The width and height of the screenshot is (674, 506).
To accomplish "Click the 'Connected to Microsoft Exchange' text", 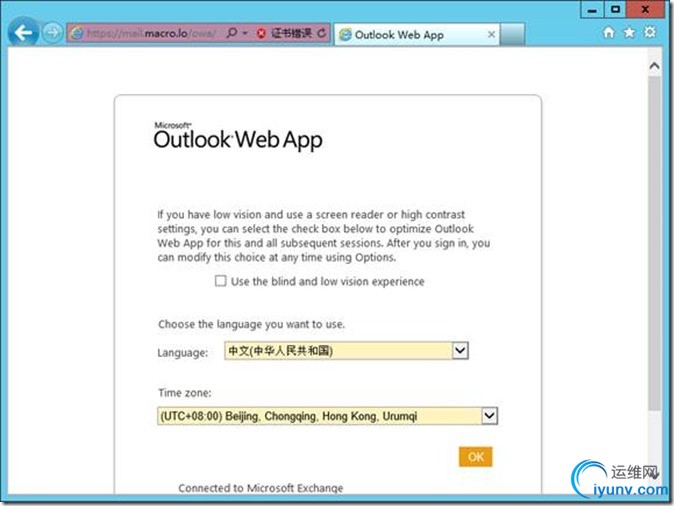I will pos(260,488).
